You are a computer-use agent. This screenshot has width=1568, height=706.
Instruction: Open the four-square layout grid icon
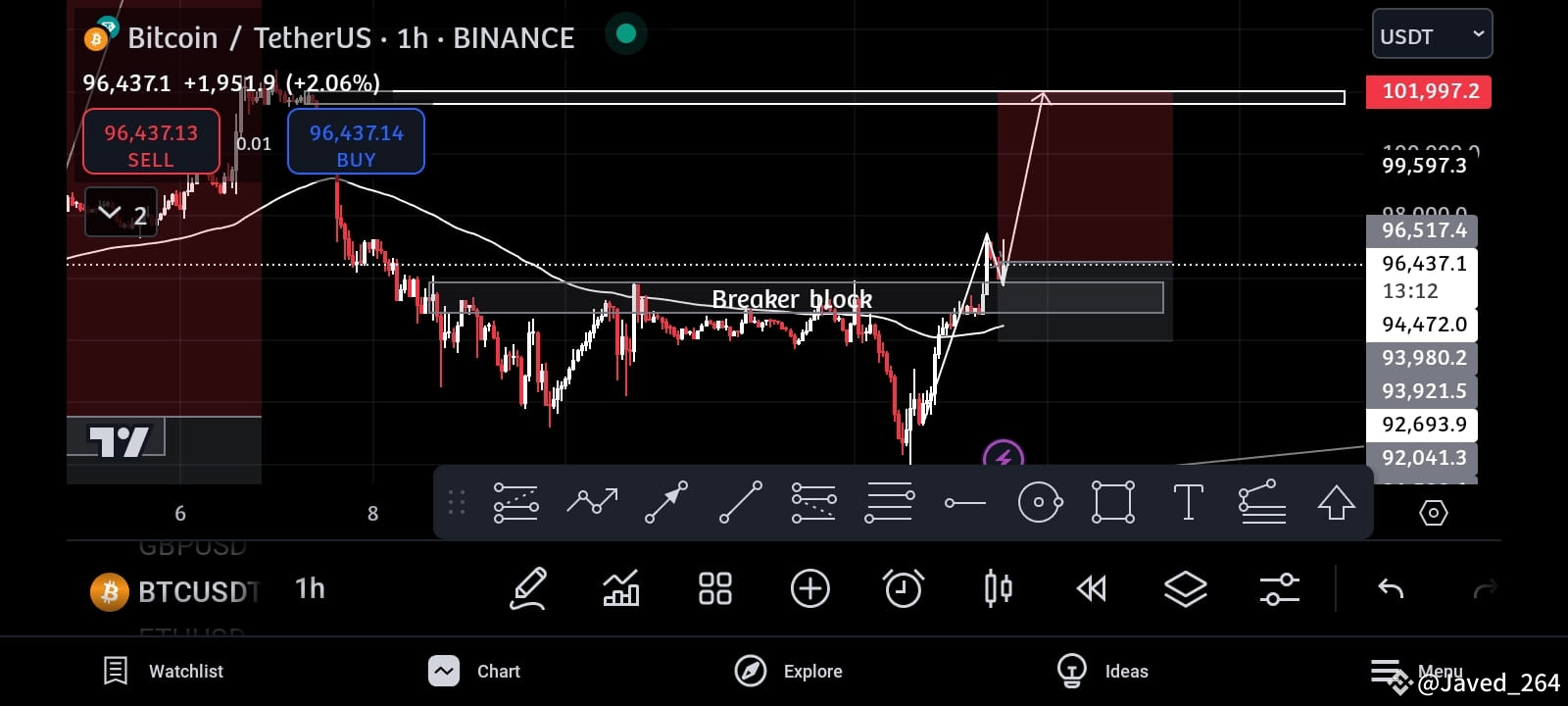click(x=715, y=588)
